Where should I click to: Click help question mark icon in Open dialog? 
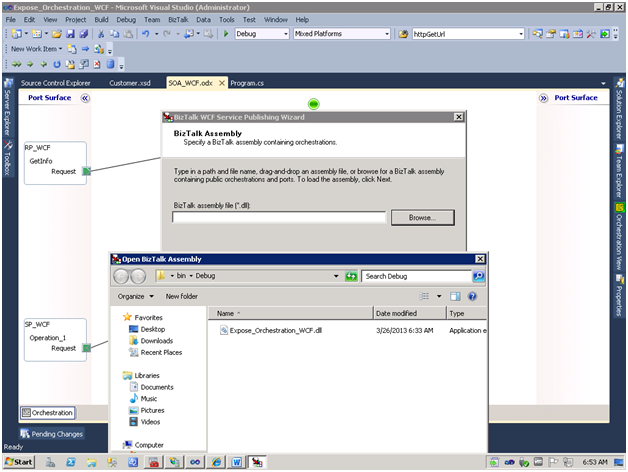(x=473, y=297)
